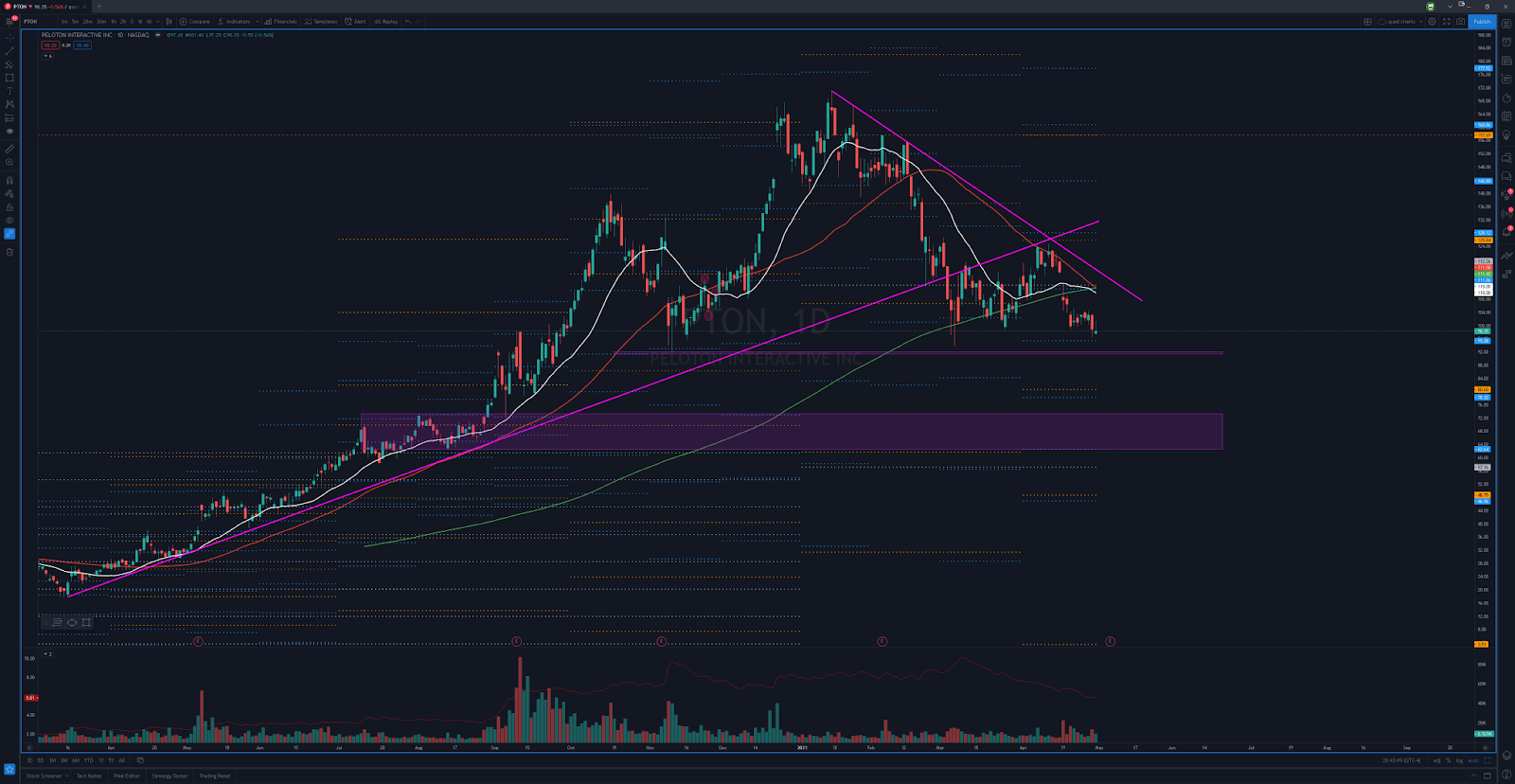Viewport: 1515px width, 784px height.
Task: Open the Trading Panel tab
Action: [215, 775]
